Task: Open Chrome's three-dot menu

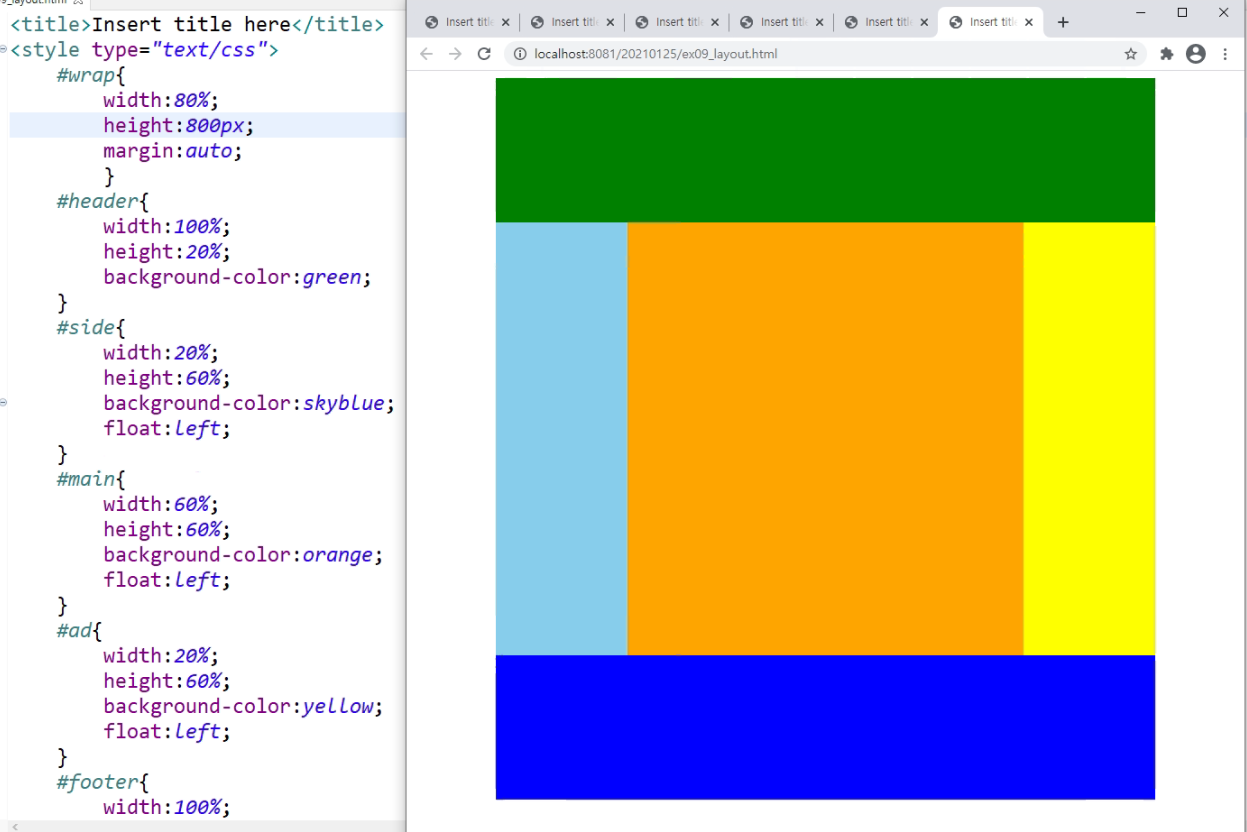Action: pos(1226,54)
